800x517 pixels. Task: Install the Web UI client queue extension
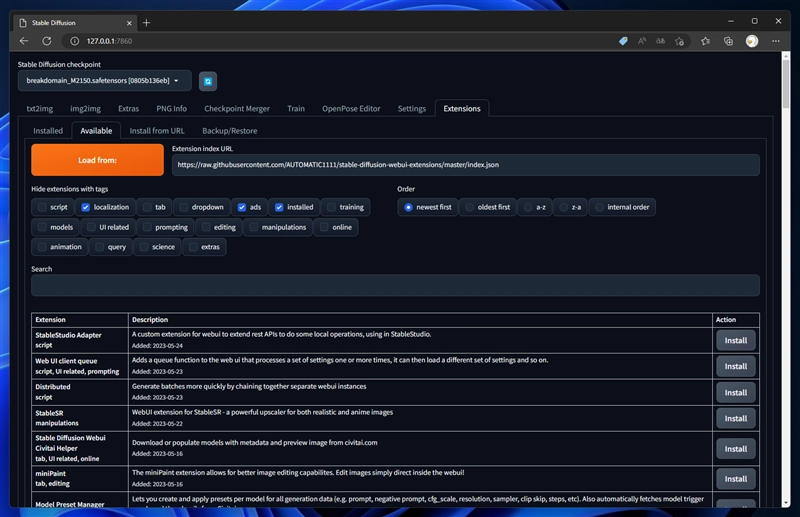[x=736, y=366]
